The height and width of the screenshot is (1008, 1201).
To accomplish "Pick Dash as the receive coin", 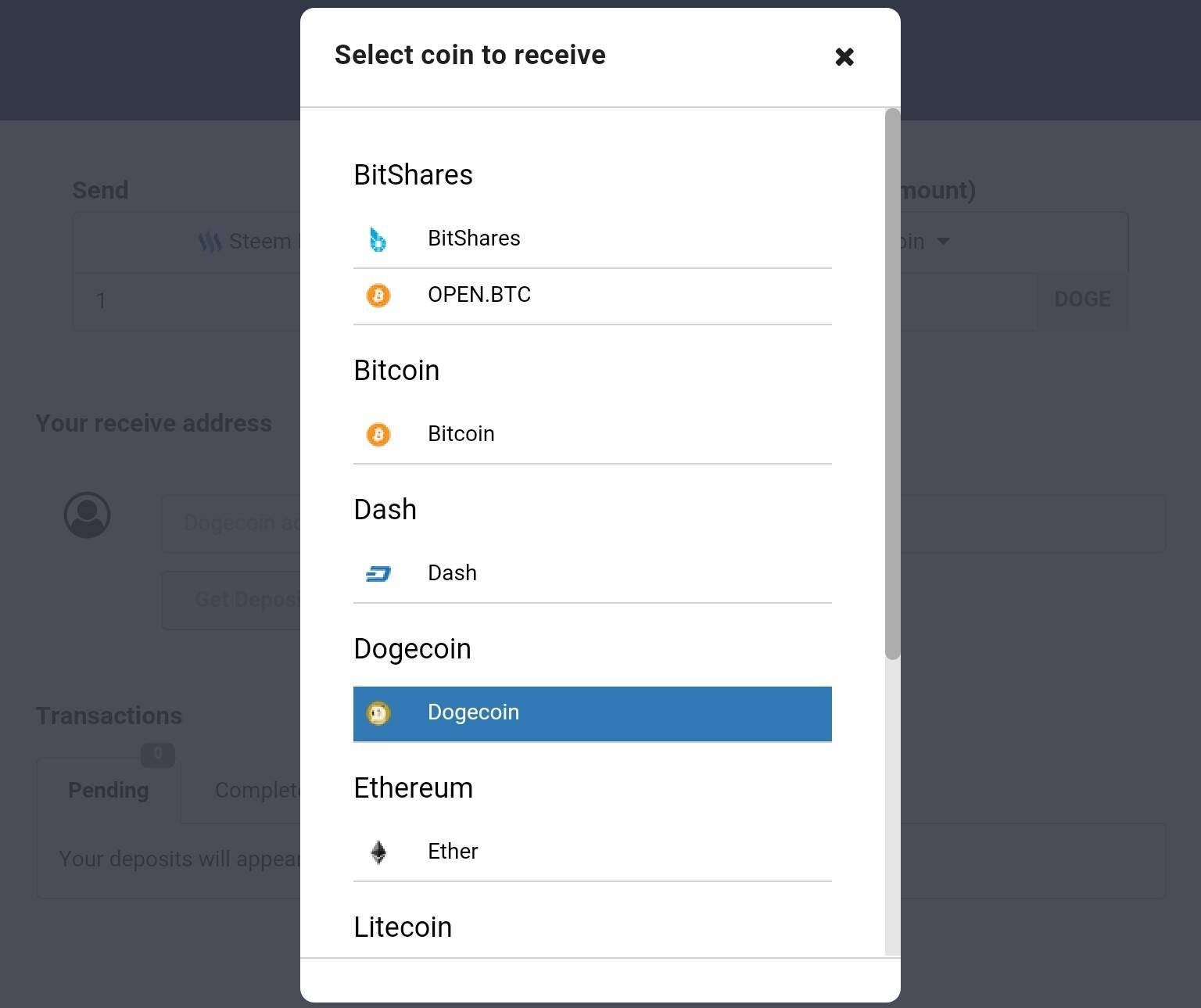I will pyautogui.click(x=593, y=575).
